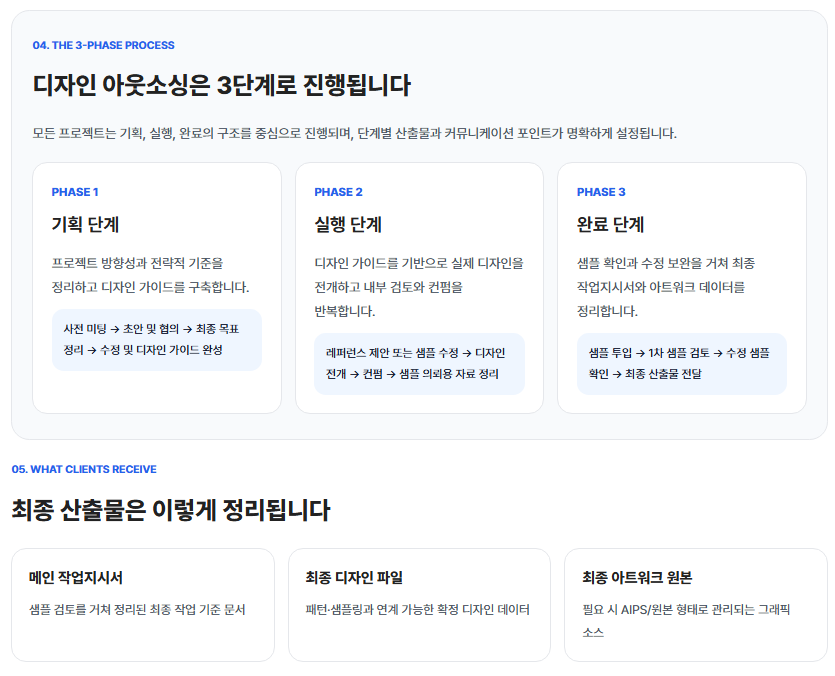Image resolution: width=835 pixels, height=676 pixels.
Task: Click the "완료 단계" card title
Action: [610, 225]
